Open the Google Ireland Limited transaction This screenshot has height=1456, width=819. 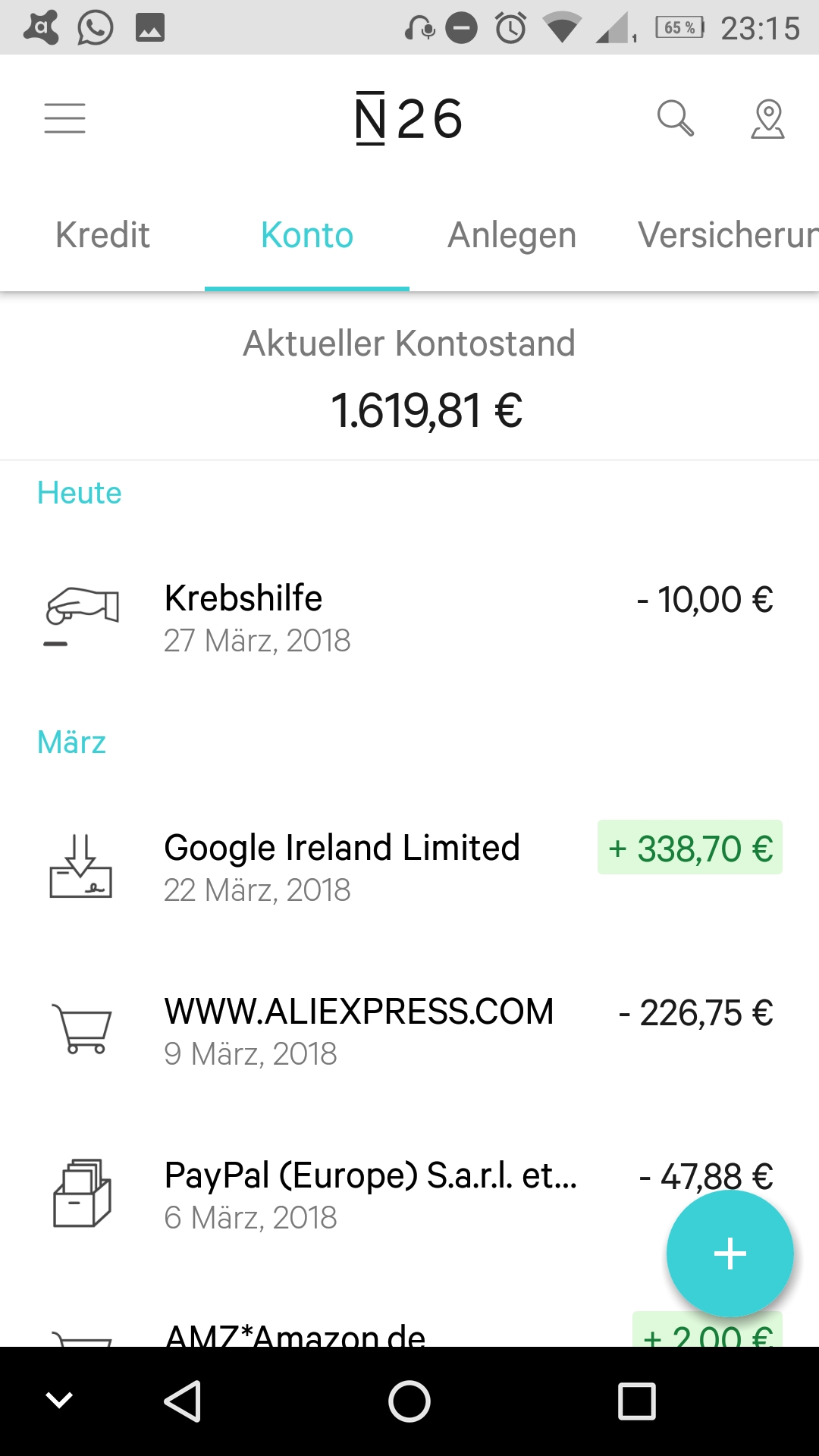409,867
